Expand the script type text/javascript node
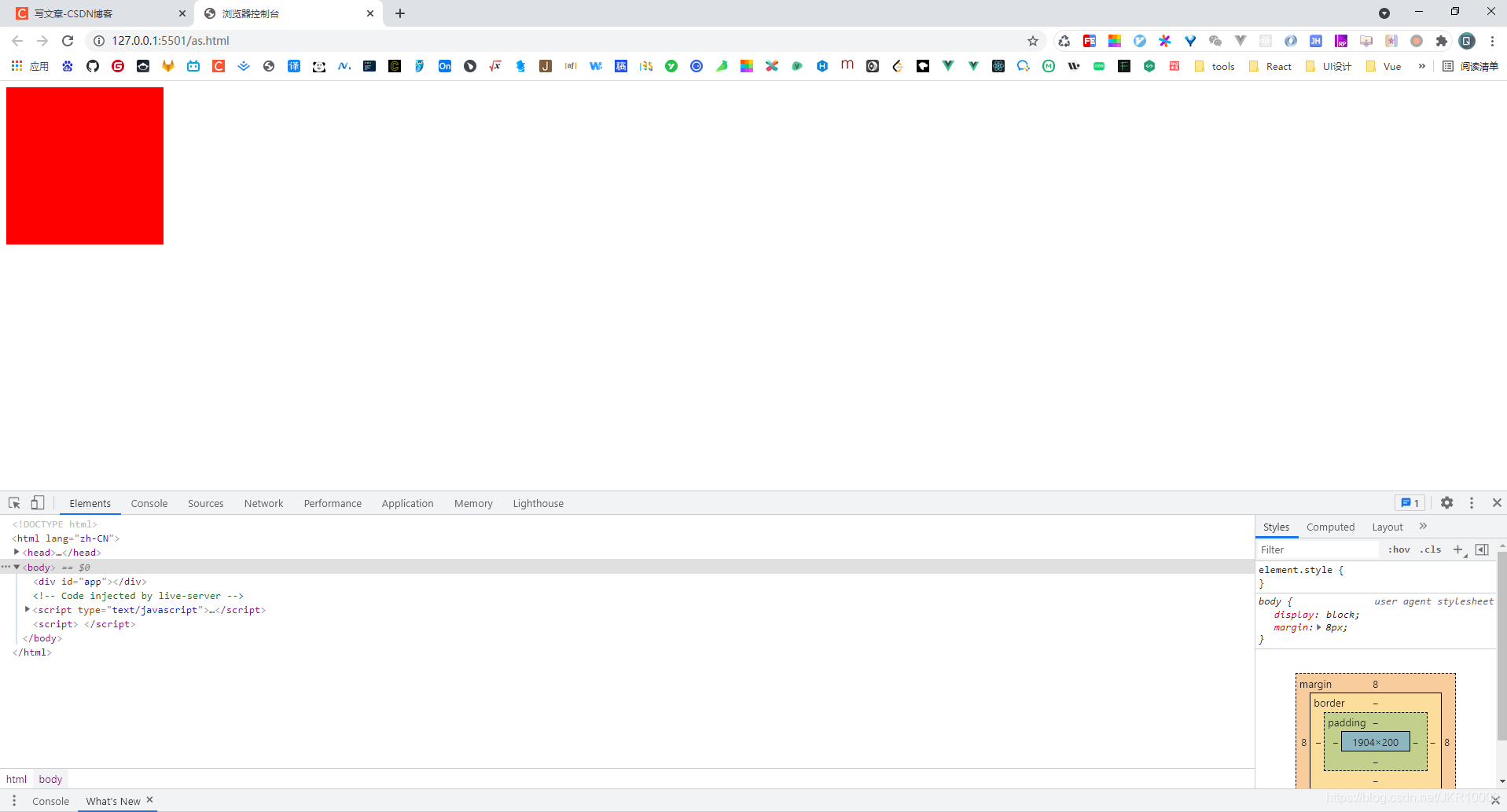The height and width of the screenshot is (812, 1507). point(28,609)
